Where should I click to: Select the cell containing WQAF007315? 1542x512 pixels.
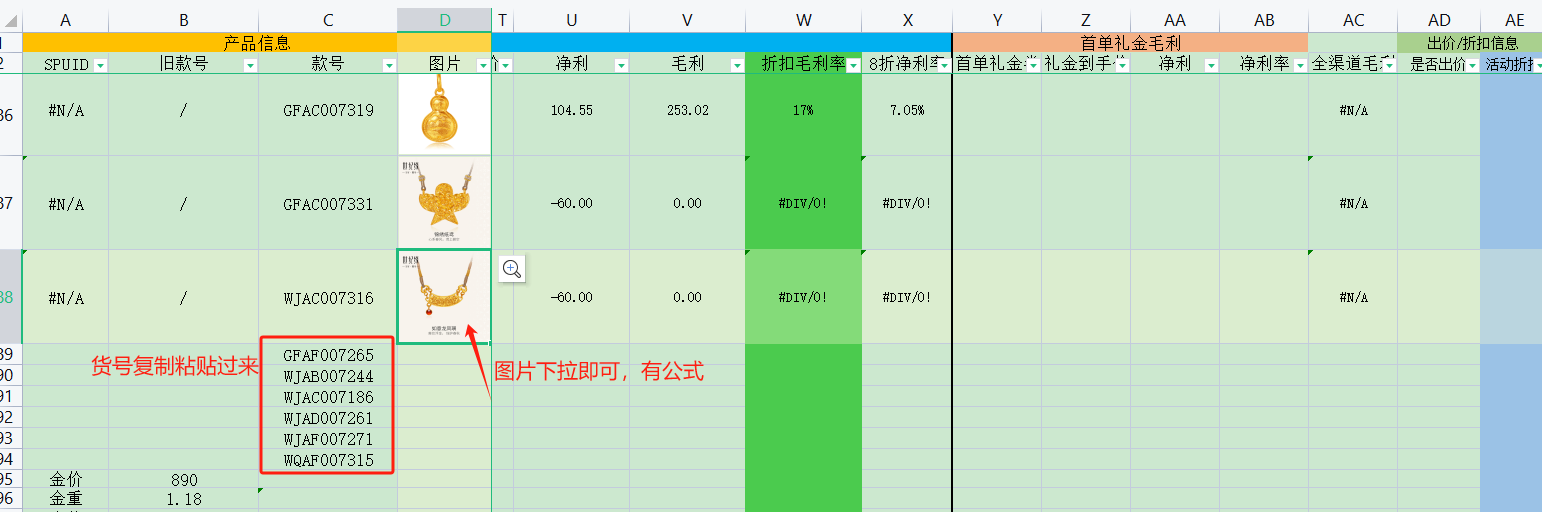[x=328, y=460]
